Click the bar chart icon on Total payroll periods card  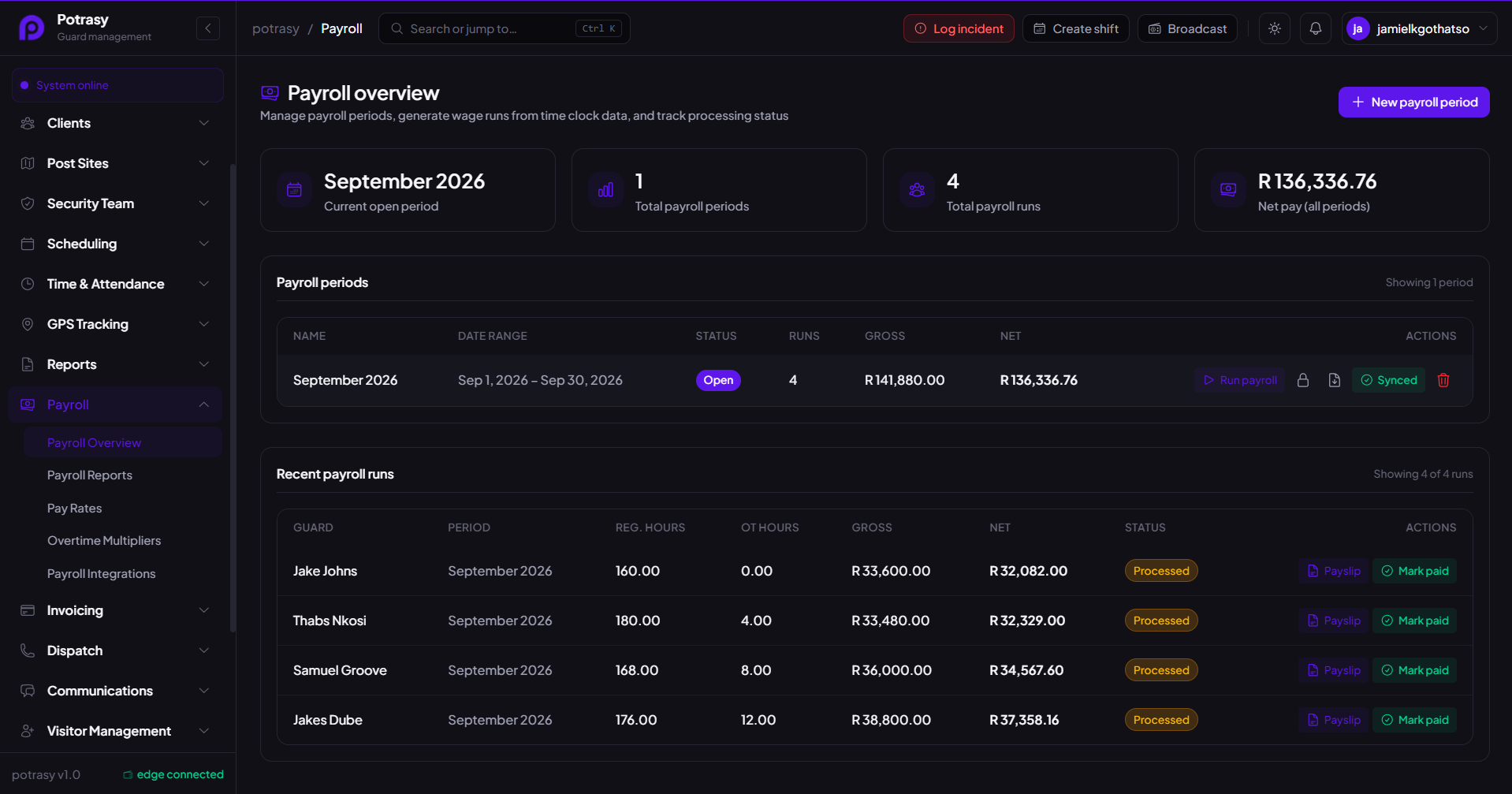pyautogui.click(x=605, y=190)
